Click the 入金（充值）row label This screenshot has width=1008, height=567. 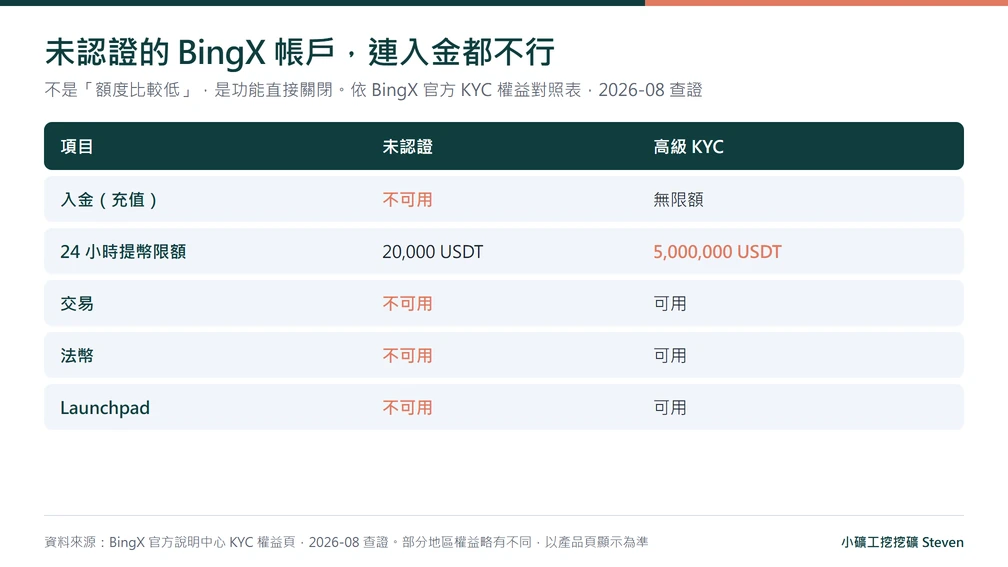(109, 199)
